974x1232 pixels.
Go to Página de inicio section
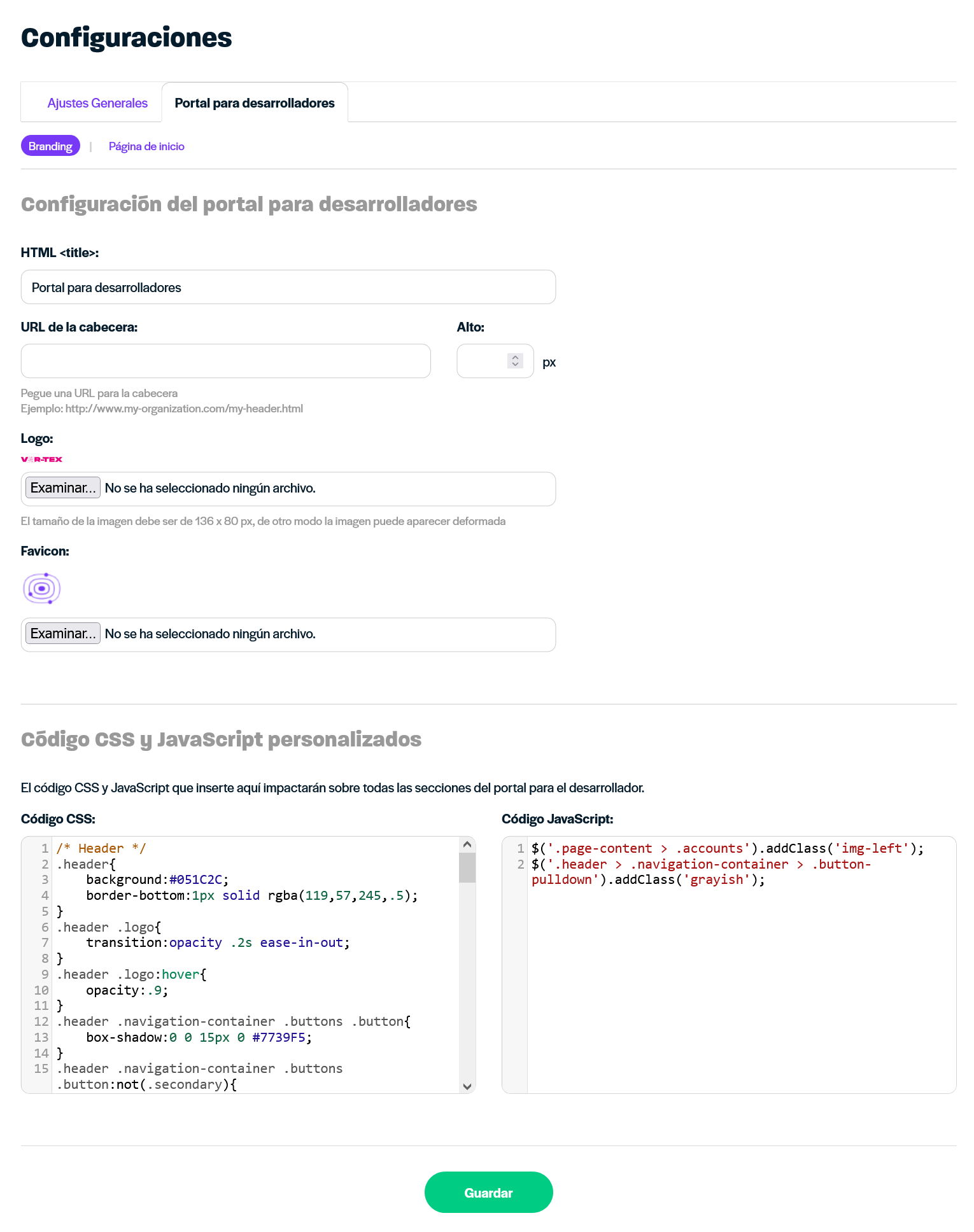[146, 146]
